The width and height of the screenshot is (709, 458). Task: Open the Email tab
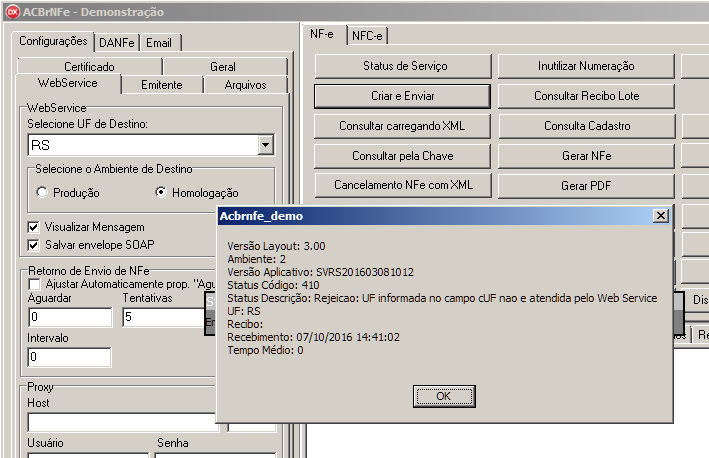click(159, 43)
